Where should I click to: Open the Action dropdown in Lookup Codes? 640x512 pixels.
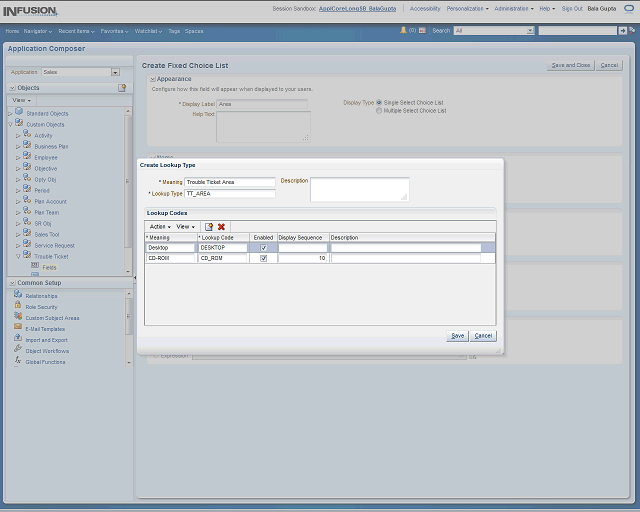click(x=159, y=227)
